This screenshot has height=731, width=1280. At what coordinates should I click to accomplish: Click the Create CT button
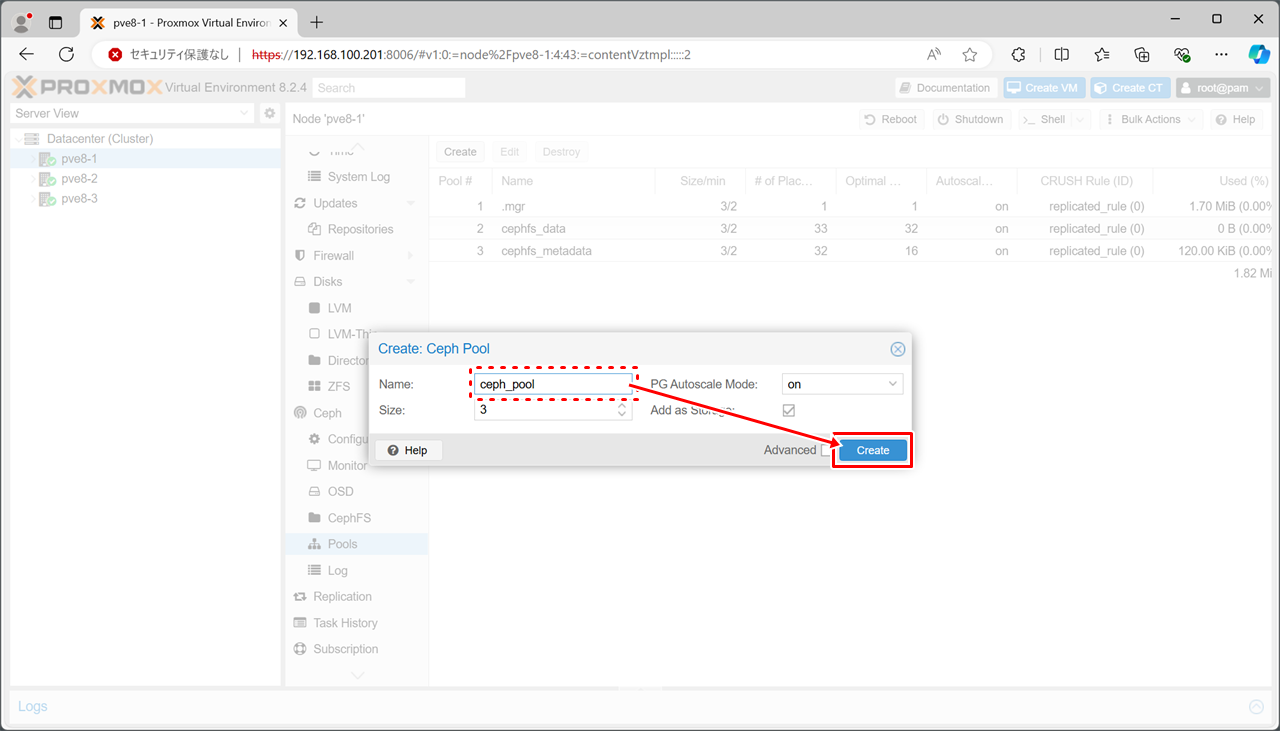pyautogui.click(x=1129, y=88)
